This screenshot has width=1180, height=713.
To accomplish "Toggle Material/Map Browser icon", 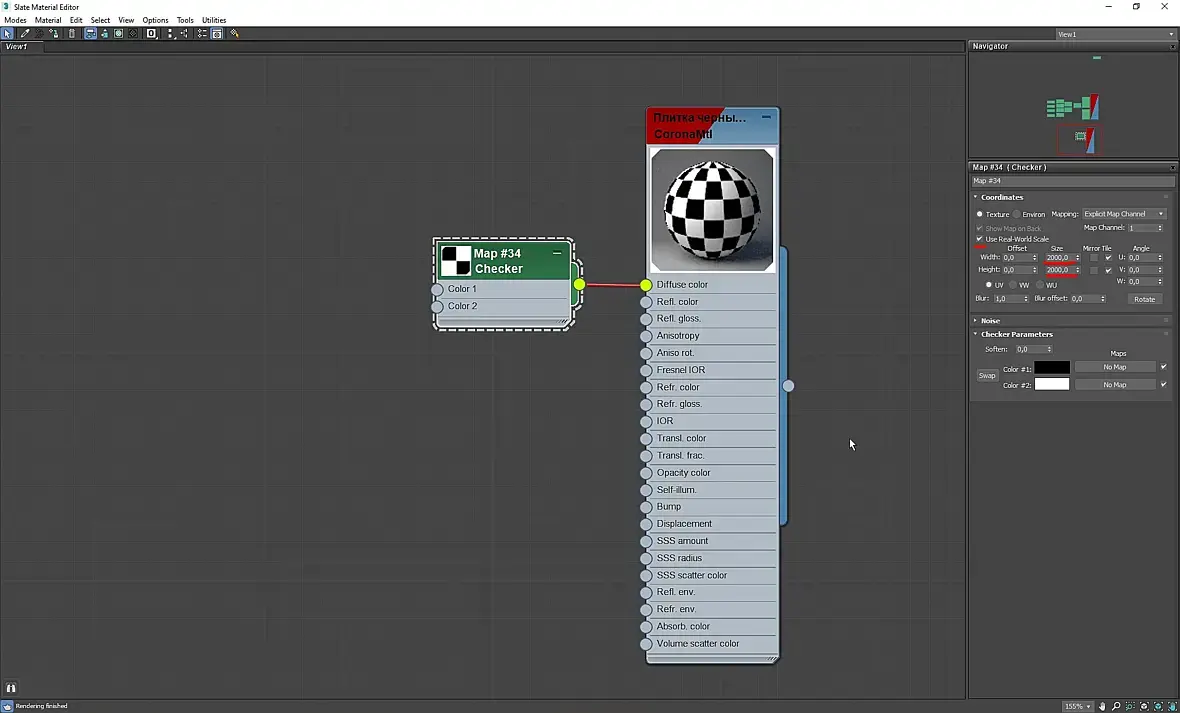I will 202,33.
